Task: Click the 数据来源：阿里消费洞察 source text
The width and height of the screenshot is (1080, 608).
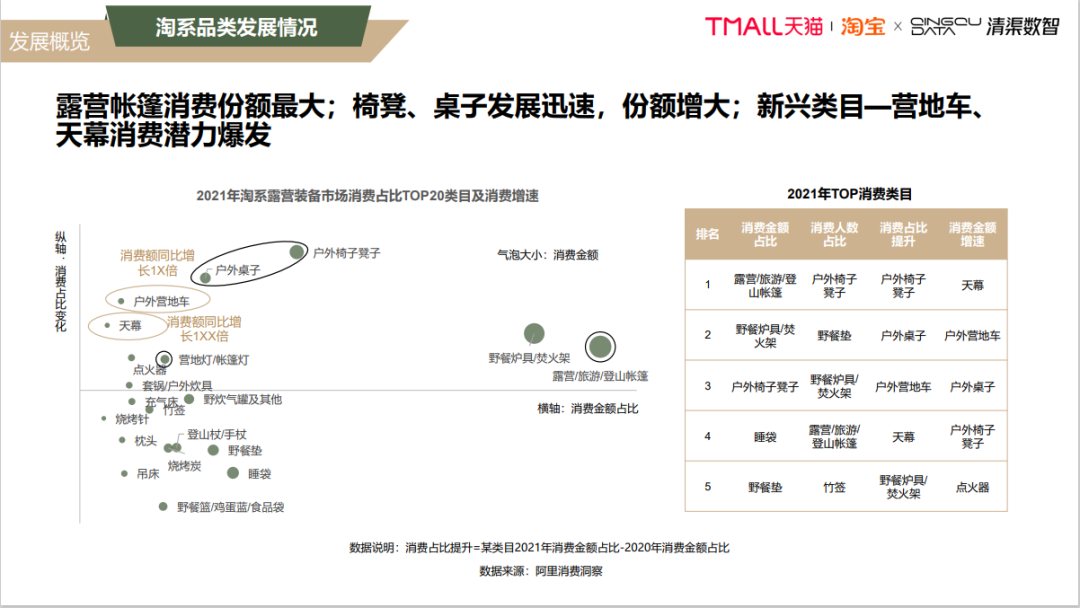Action: click(540, 573)
